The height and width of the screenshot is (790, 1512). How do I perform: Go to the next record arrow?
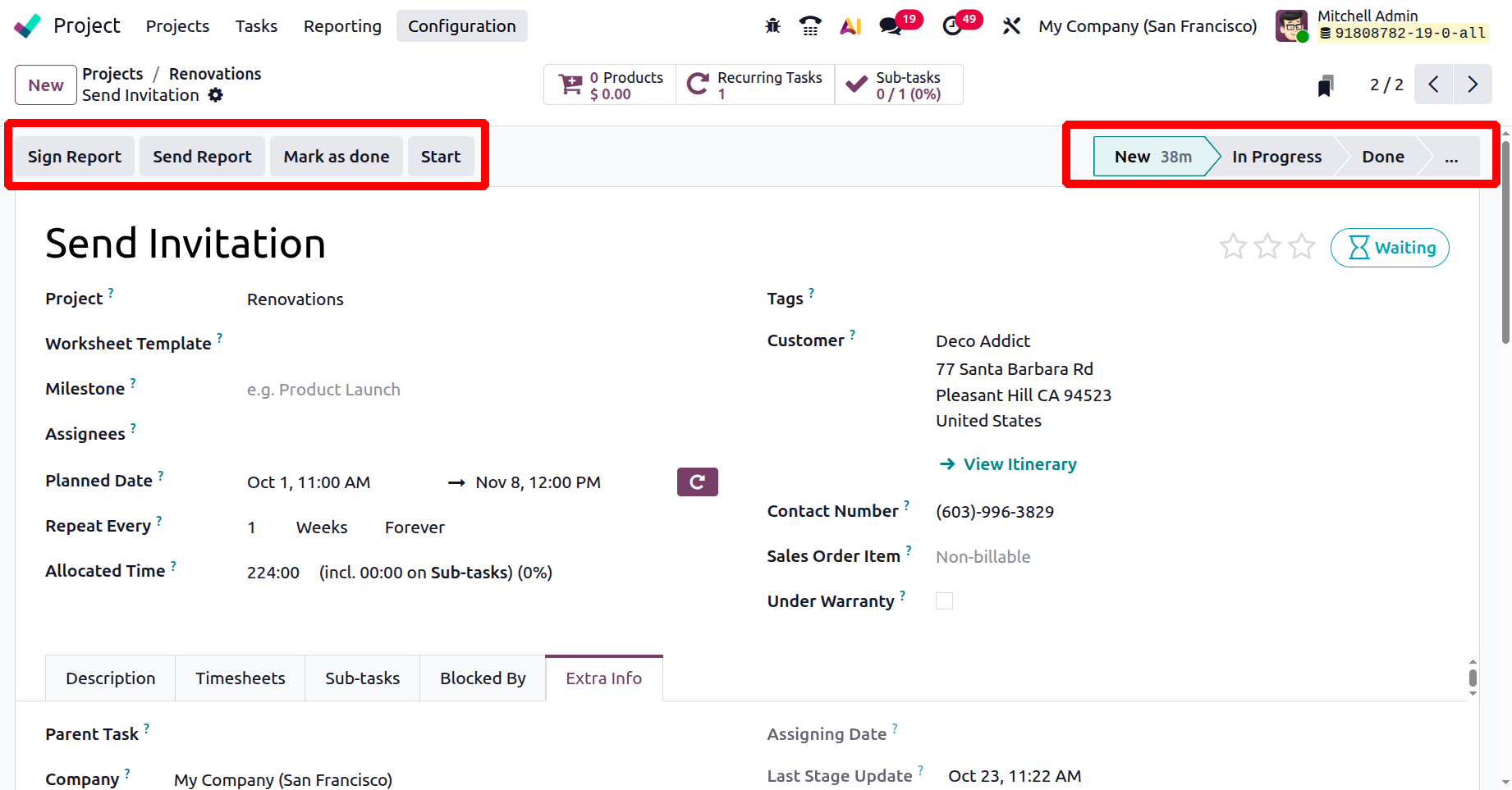click(1473, 84)
